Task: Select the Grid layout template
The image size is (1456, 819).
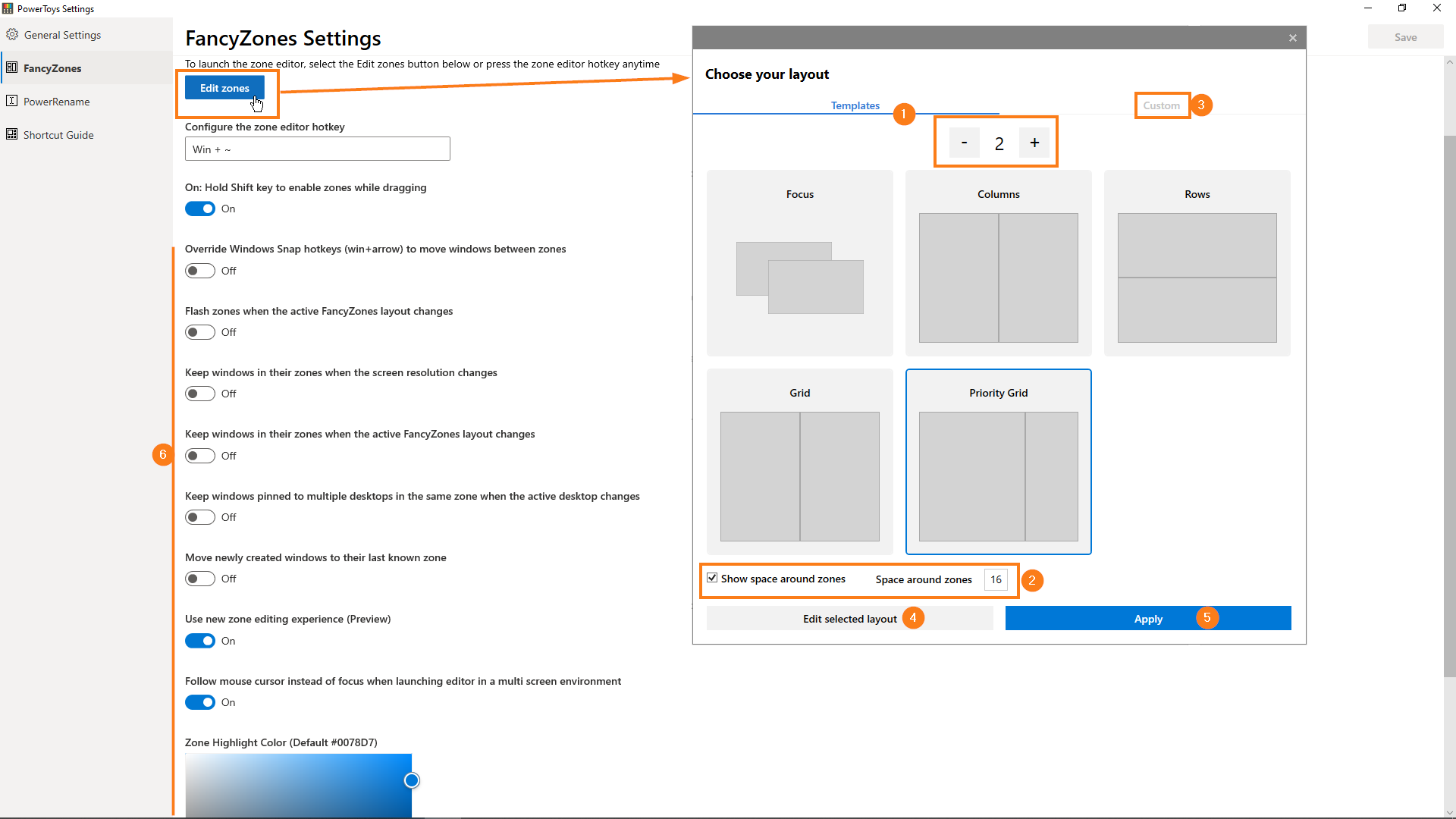Action: 800,462
